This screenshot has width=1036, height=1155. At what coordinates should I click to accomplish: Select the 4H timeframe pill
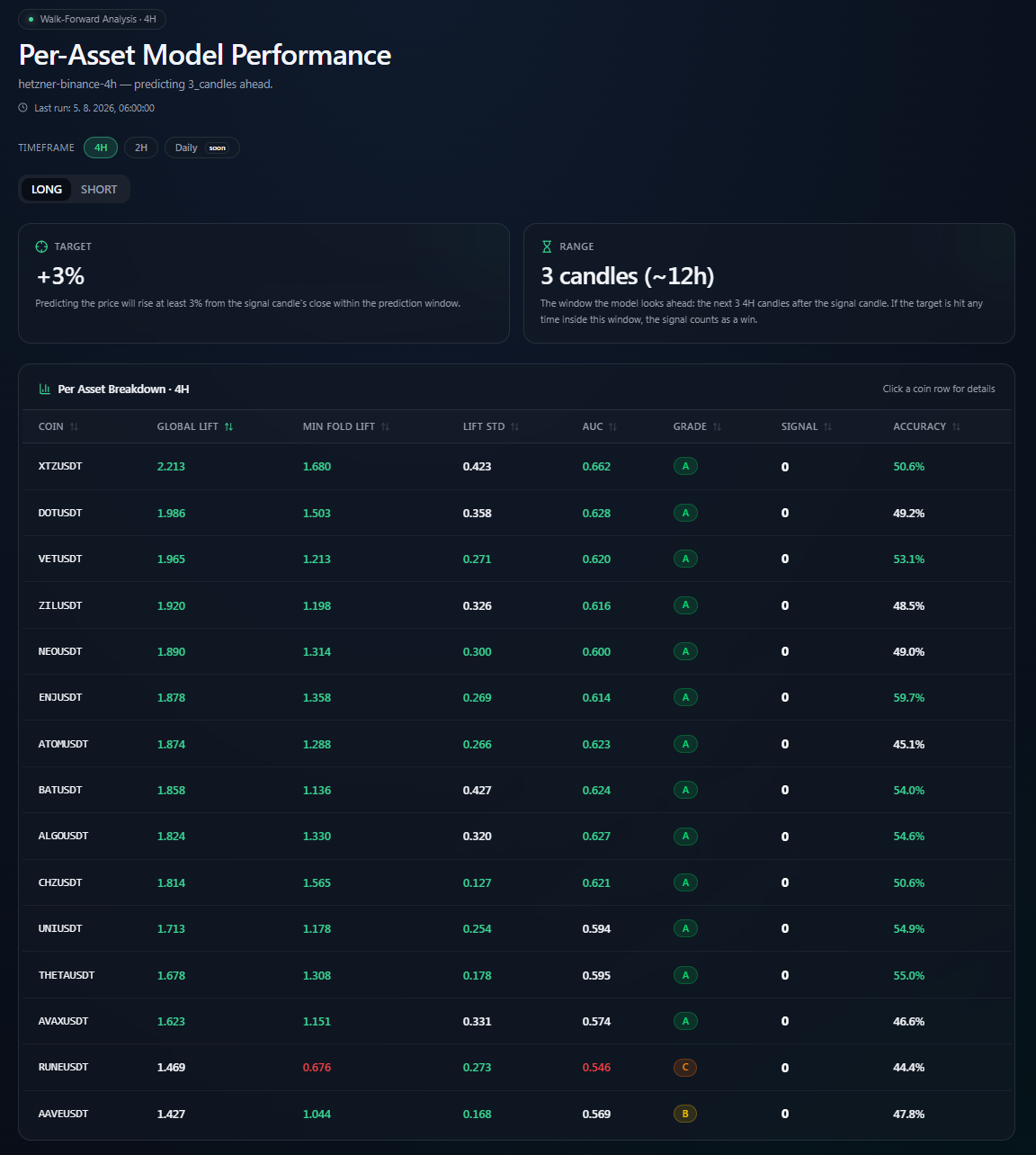click(x=101, y=148)
